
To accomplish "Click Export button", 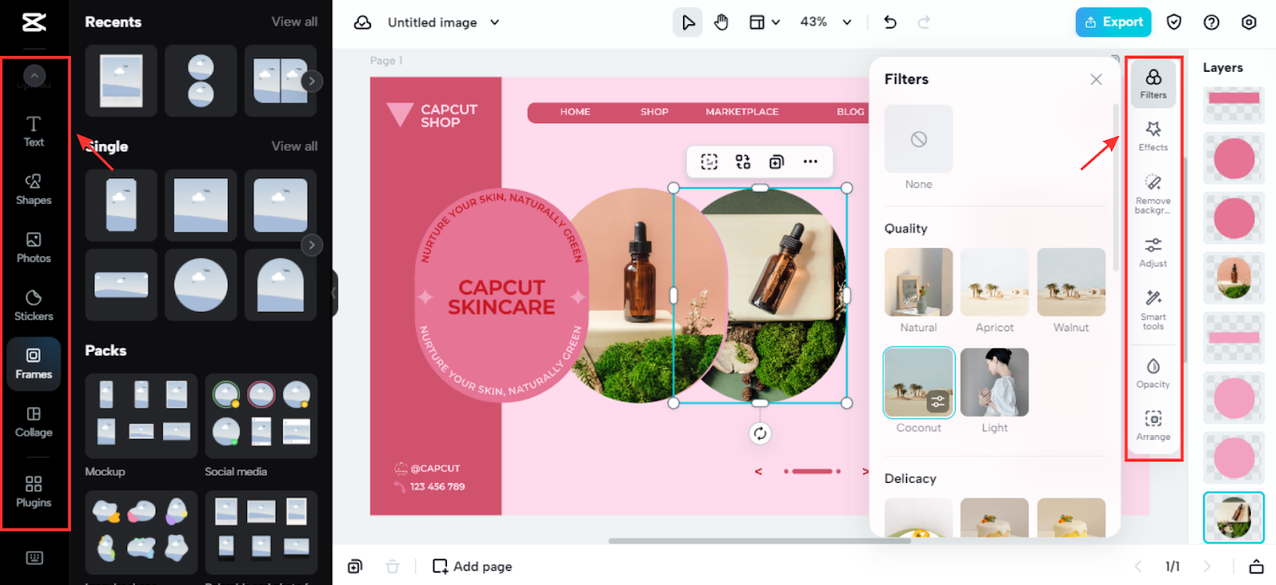I will (1113, 22).
